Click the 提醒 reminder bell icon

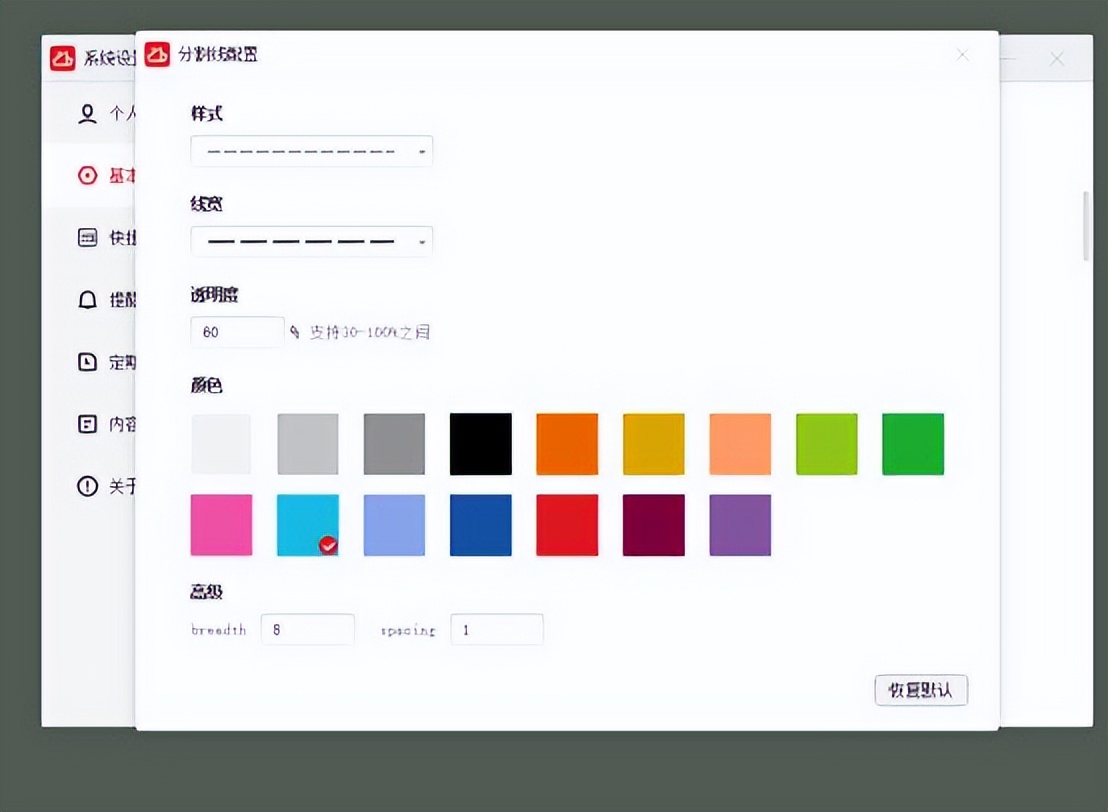87,299
